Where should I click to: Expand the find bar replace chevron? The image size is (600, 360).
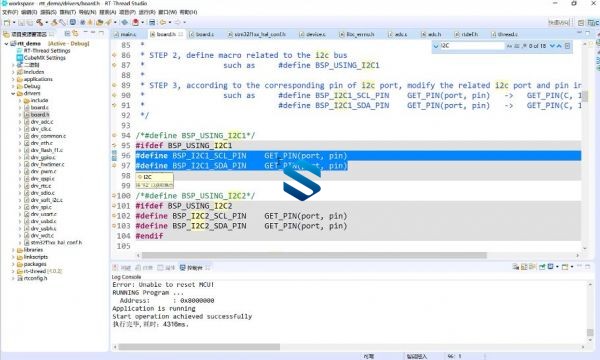(436, 46)
